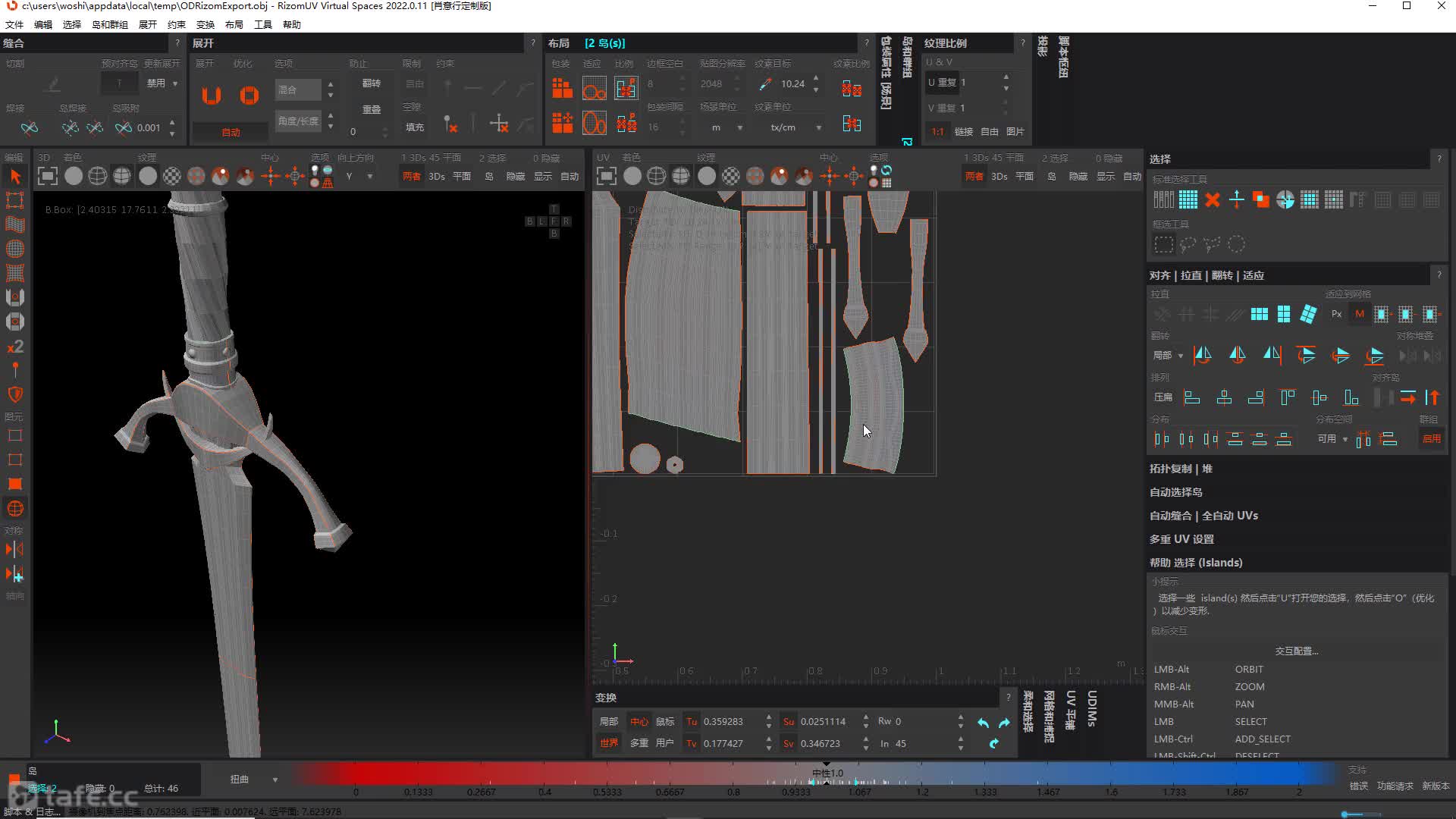Open the 局部 dropdown under 翻转
The width and height of the screenshot is (1456, 819).
[1169, 356]
